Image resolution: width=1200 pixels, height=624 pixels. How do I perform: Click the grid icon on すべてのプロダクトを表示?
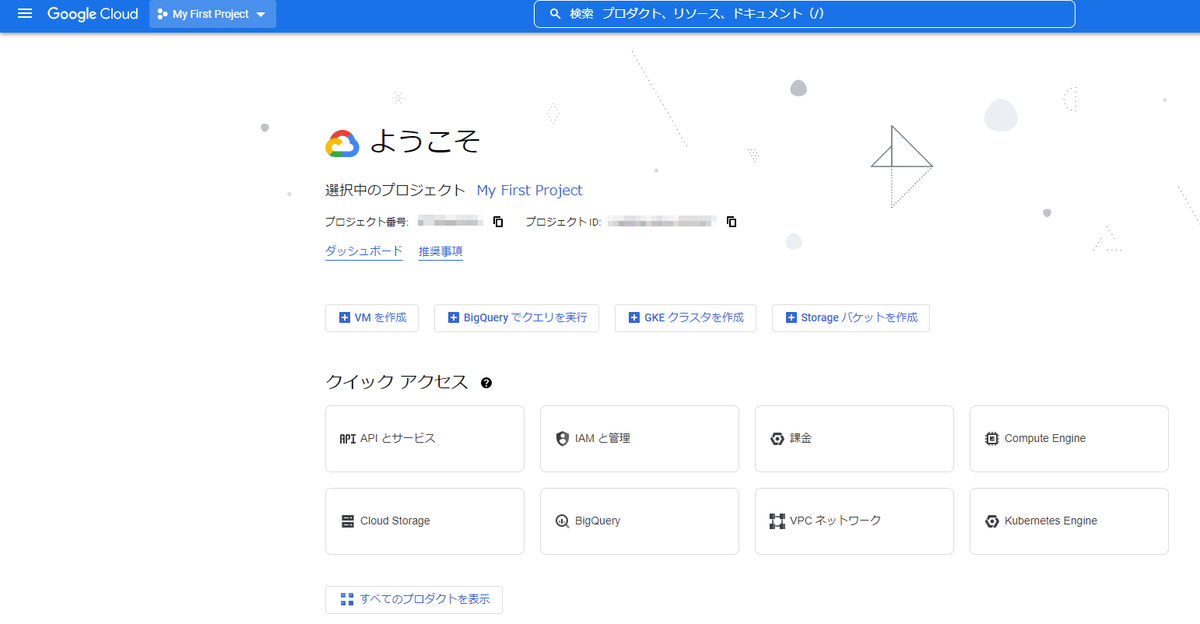(x=347, y=600)
